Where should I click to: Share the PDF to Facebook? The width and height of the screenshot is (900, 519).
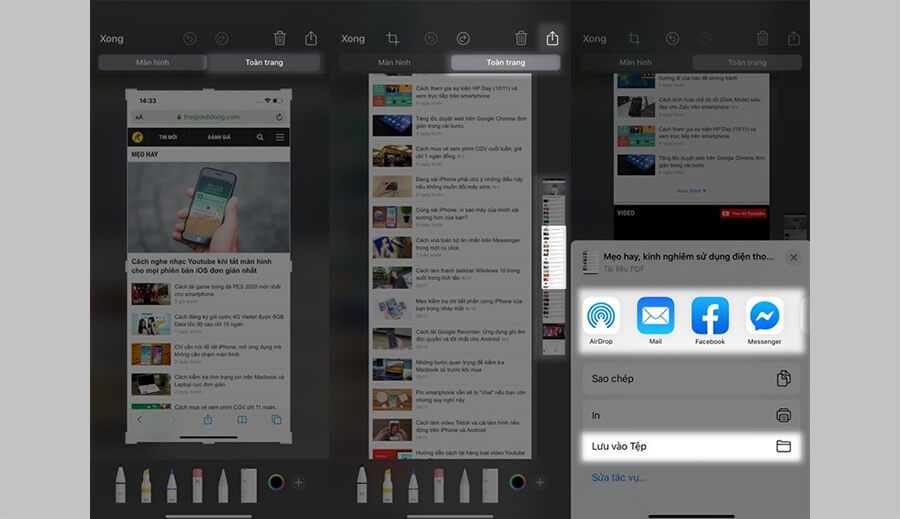(710, 320)
